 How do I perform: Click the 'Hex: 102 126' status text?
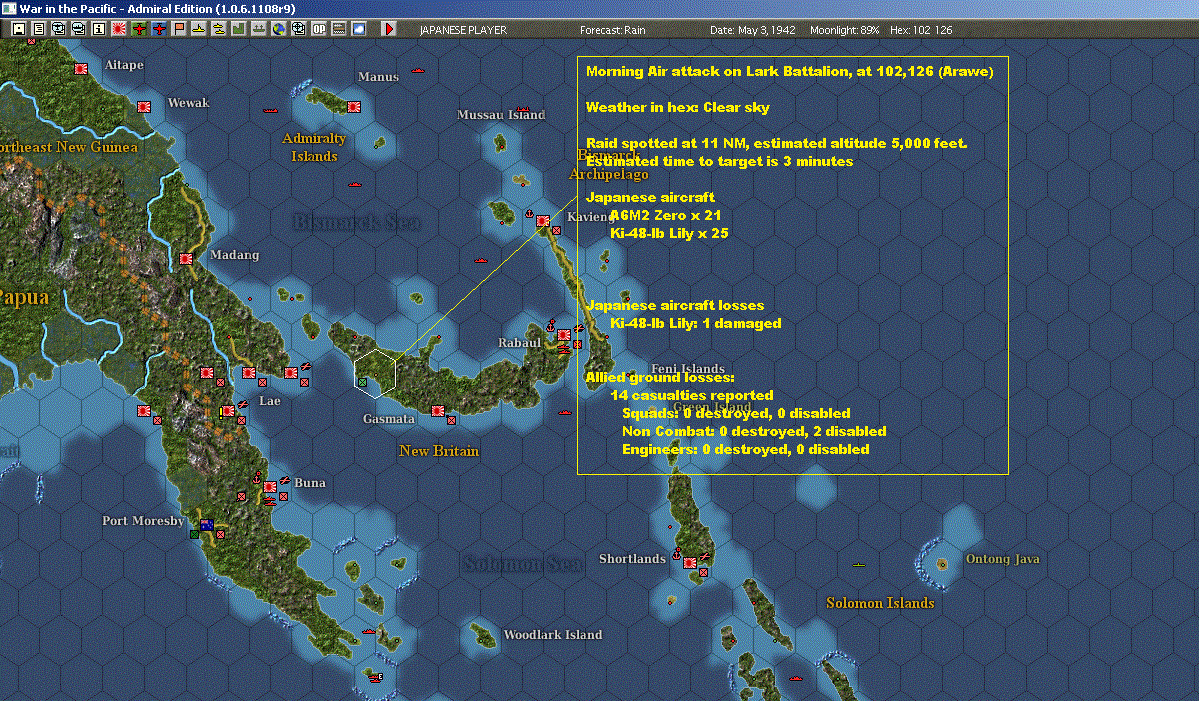pyautogui.click(x=921, y=30)
